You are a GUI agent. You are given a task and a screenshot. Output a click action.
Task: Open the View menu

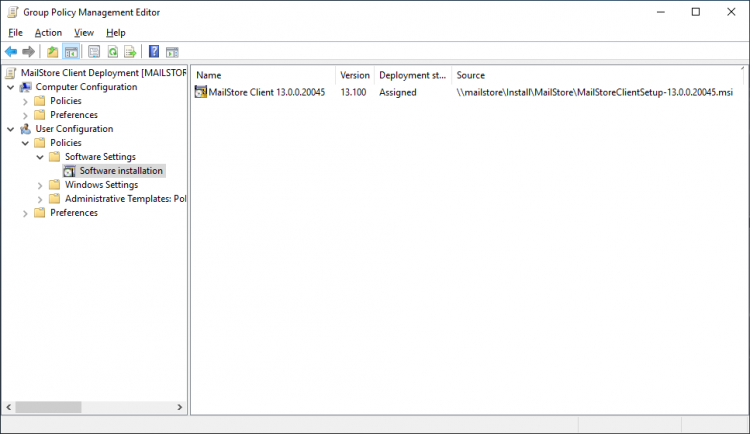(x=84, y=33)
